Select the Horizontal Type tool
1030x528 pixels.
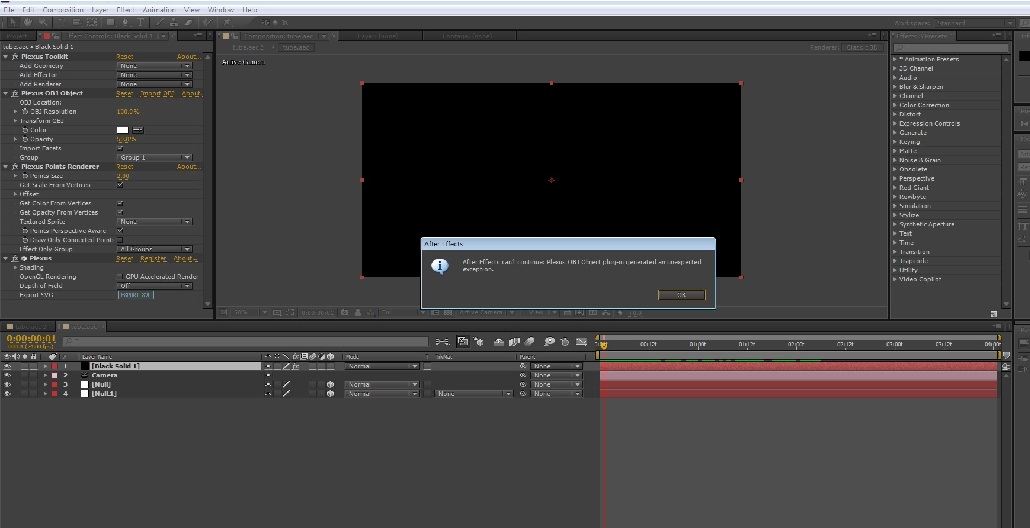(x=141, y=22)
